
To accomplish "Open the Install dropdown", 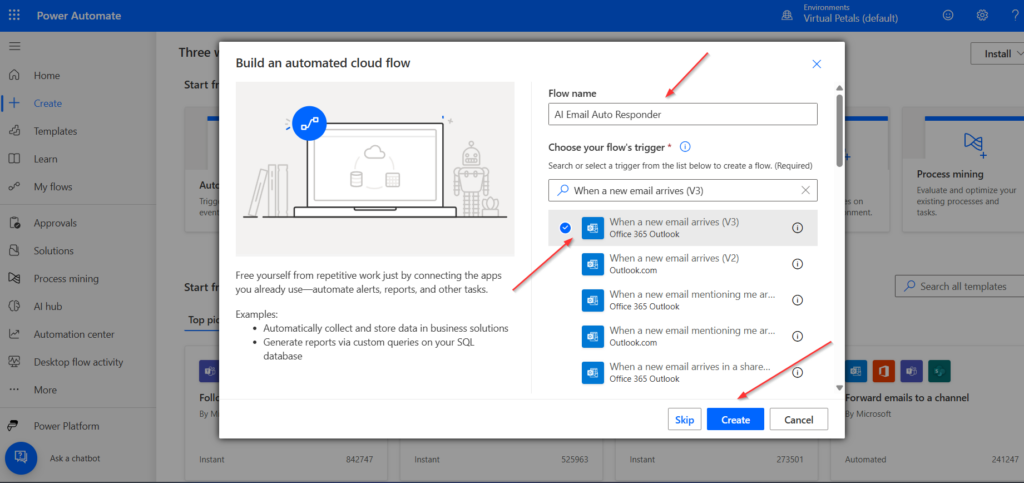I will (x=997, y=54).
